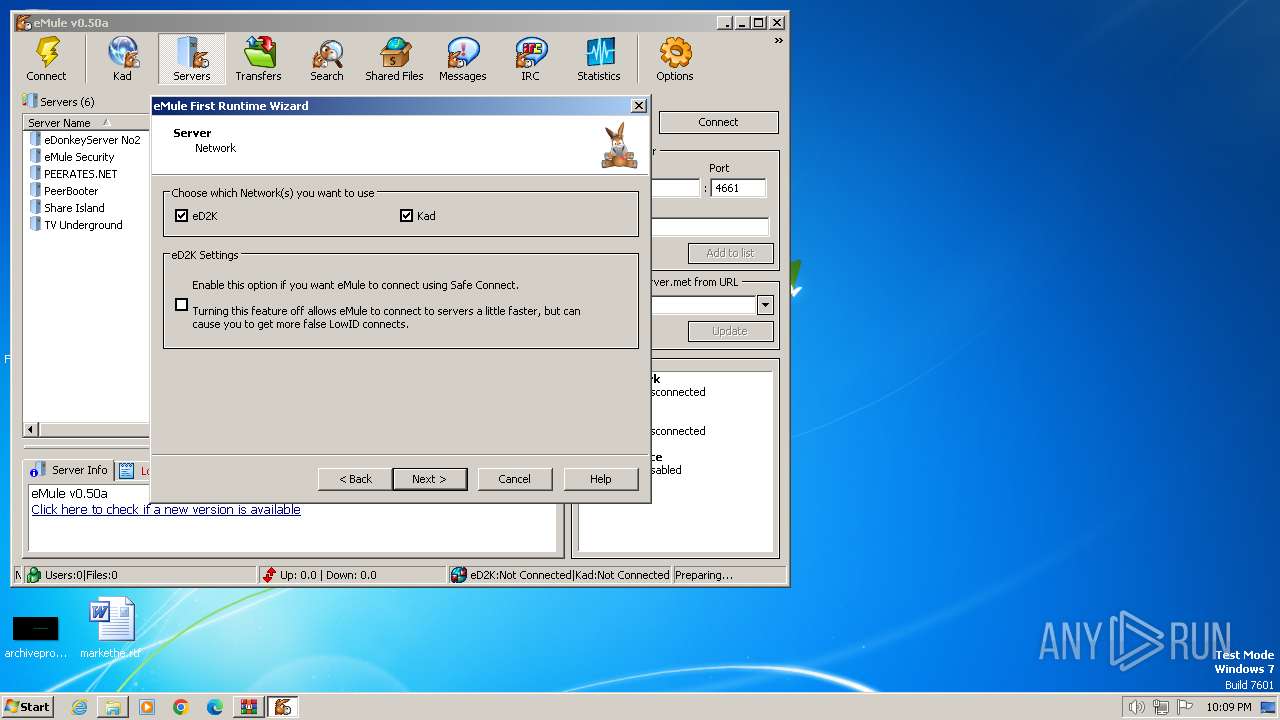1280x720 pixels.
Task: Switch to the Server Info tab
Action: (x=69, y=470)
